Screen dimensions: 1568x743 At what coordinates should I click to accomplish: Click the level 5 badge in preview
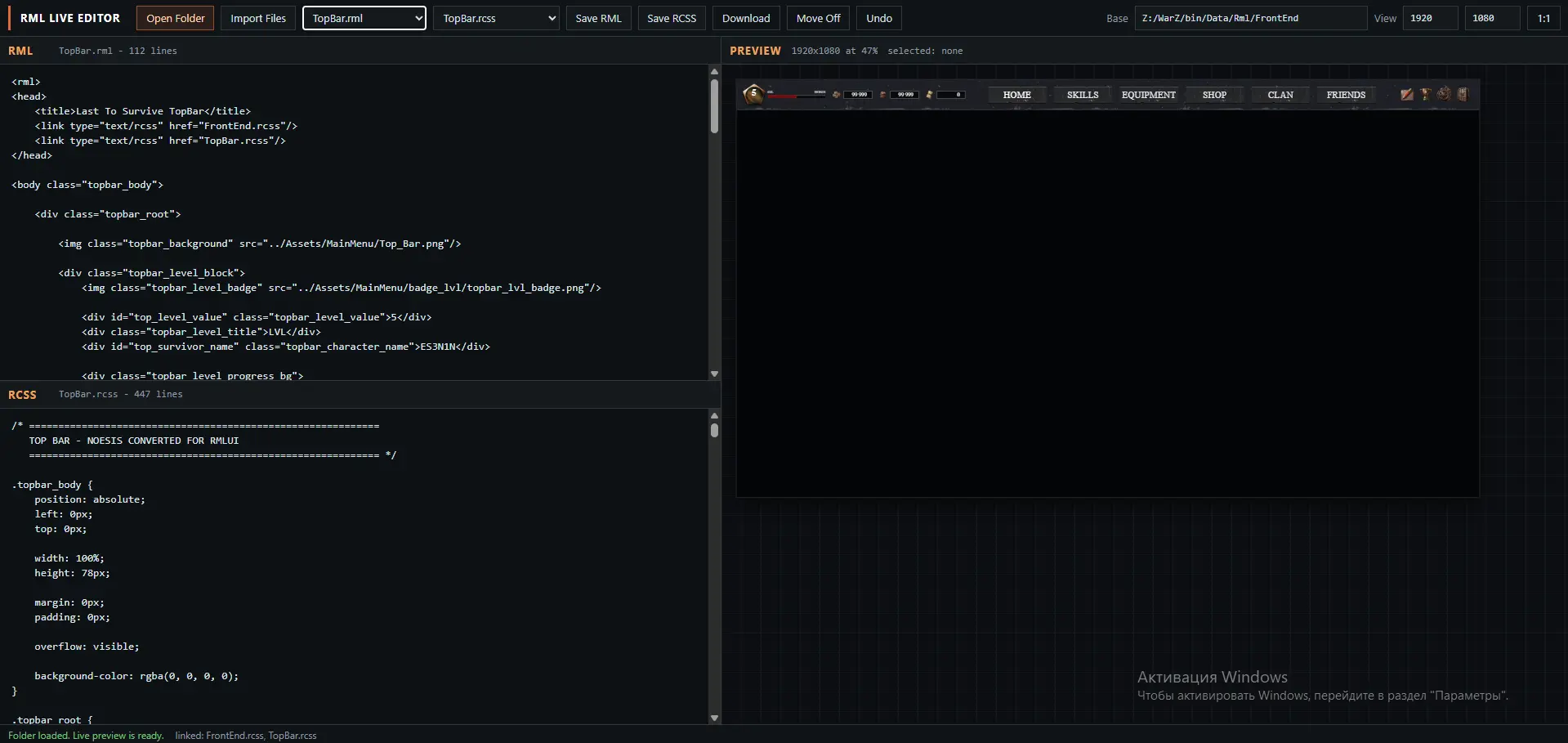click(x=753, y=94)
